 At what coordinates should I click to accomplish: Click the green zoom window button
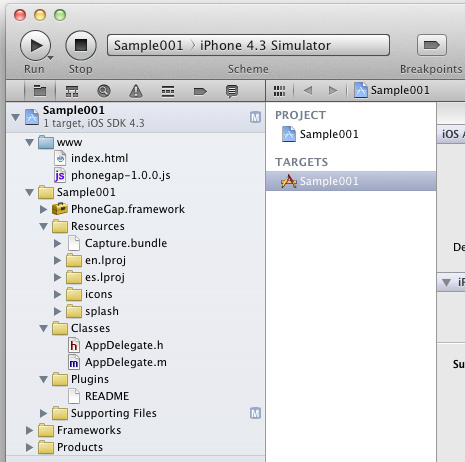[60, 15]
